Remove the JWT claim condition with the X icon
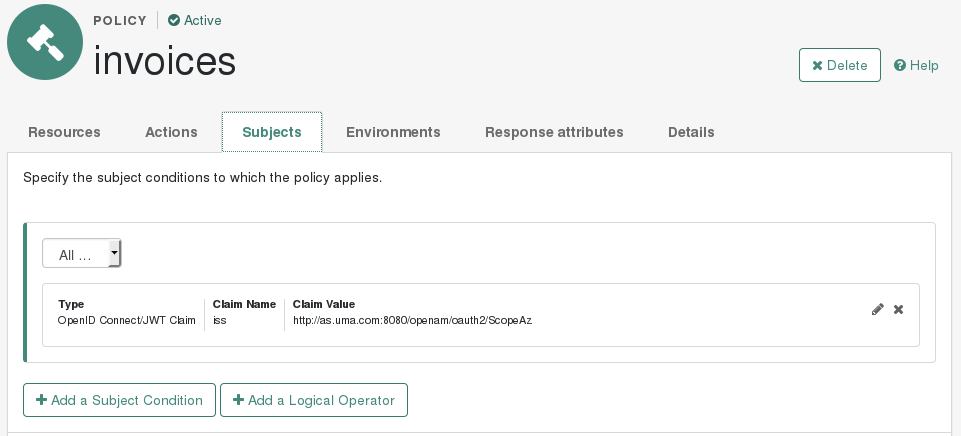961x436 pixels. (x=899, y=310)
